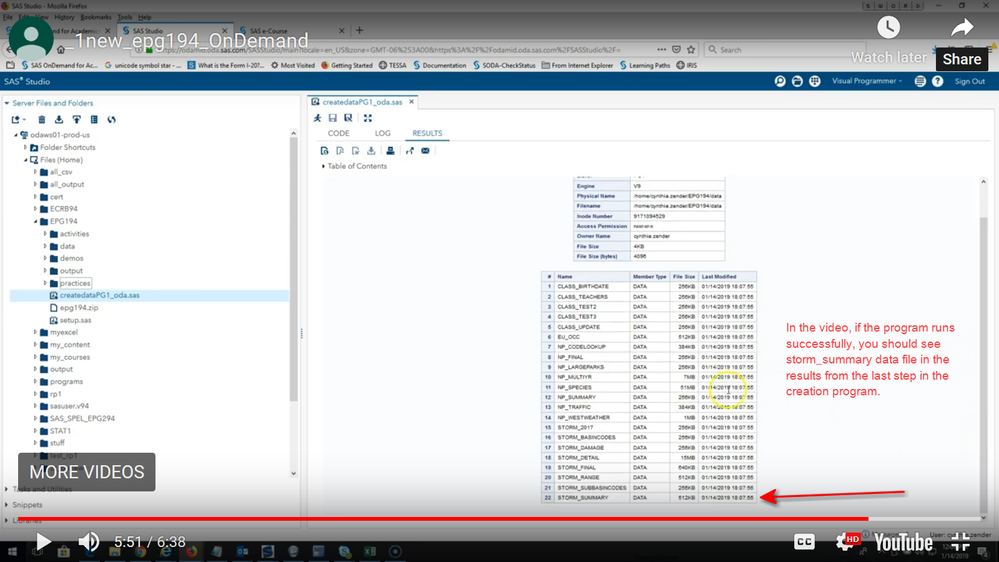Save the program with the floppy disk icon
Viewport: 999px width, 562px height.
(333, 118)
